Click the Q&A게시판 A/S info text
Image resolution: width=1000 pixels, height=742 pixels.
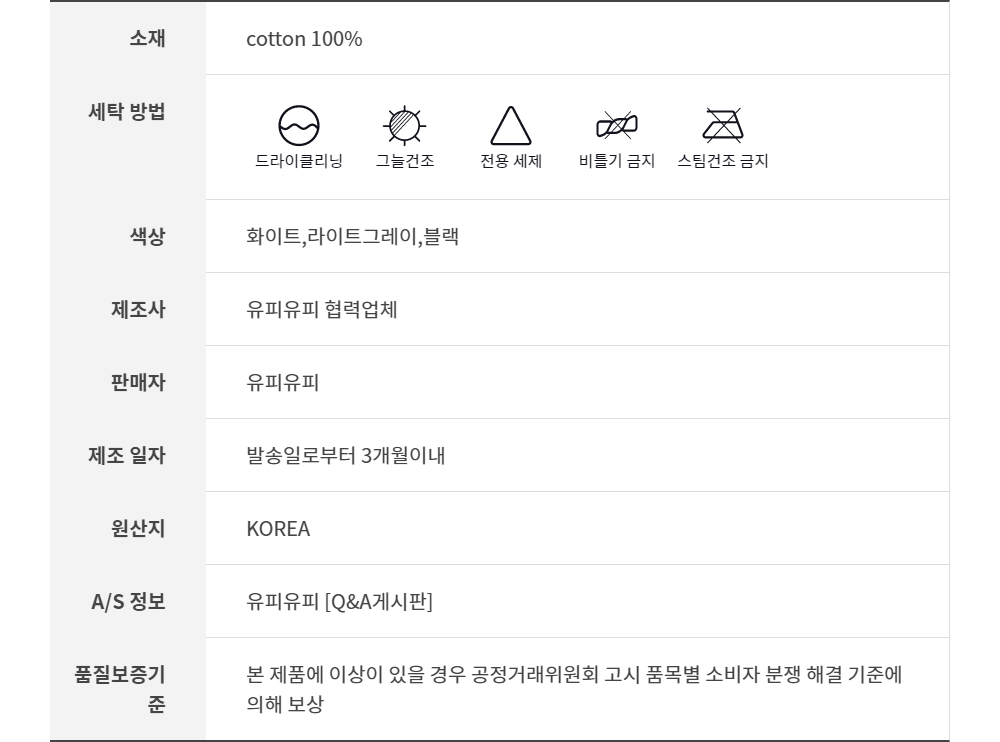[339, 602]
